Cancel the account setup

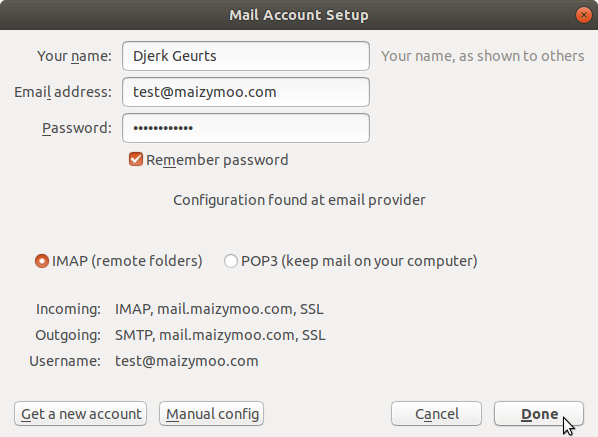click(436, 414)
